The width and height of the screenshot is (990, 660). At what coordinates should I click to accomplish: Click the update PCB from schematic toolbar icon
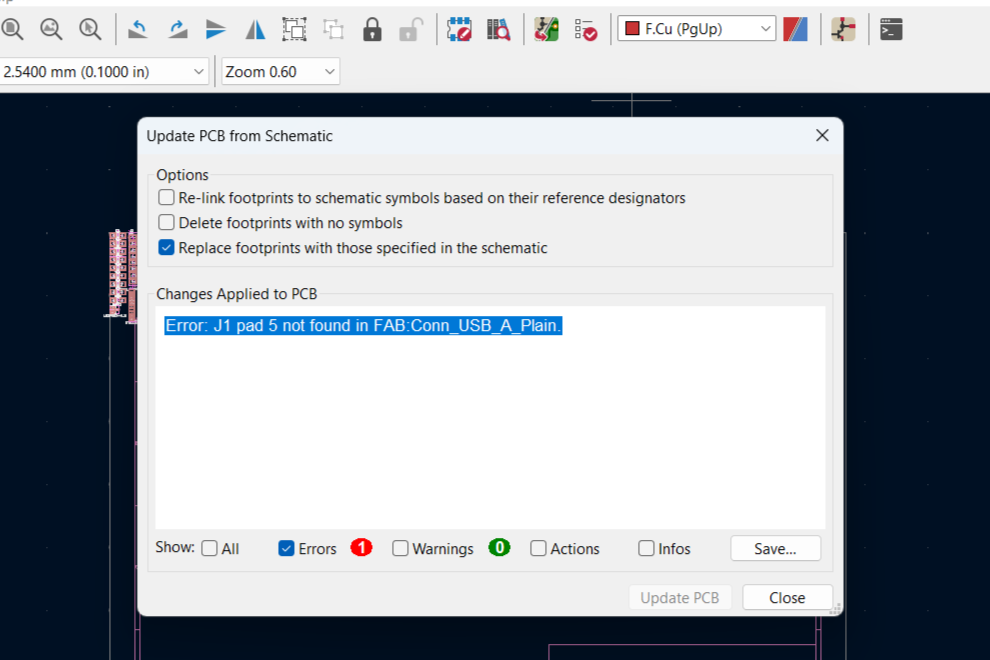coord(547,29)
